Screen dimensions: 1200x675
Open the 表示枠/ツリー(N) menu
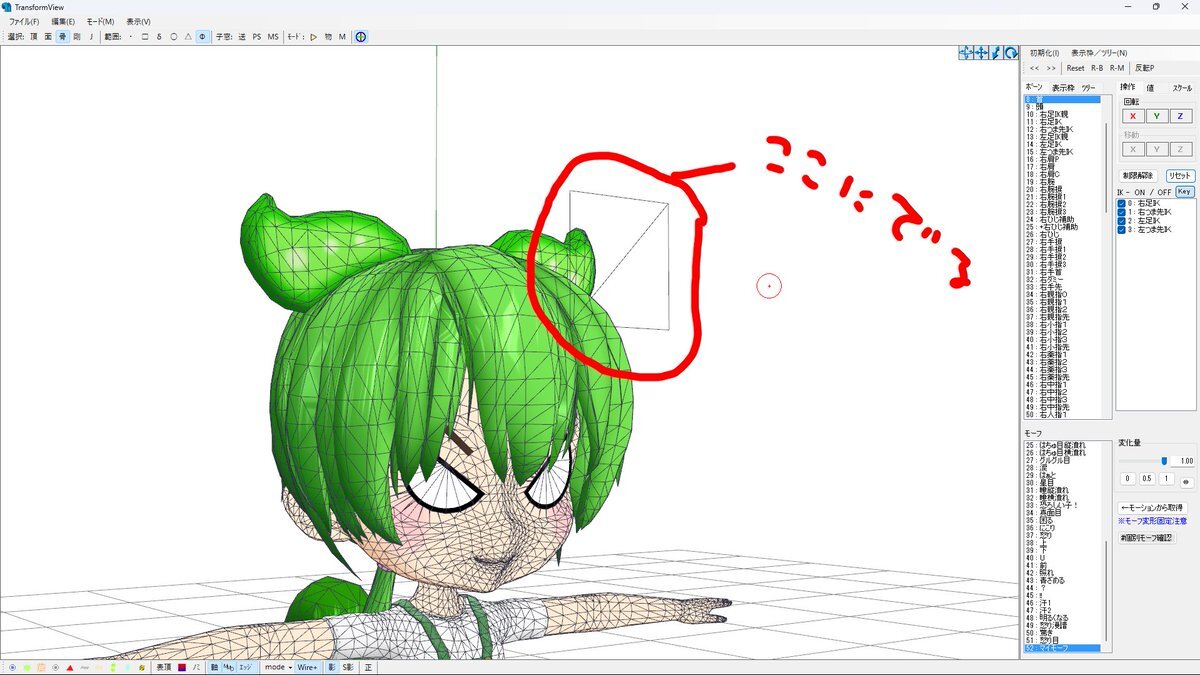pyautogui.click(x=1099, y=53)
